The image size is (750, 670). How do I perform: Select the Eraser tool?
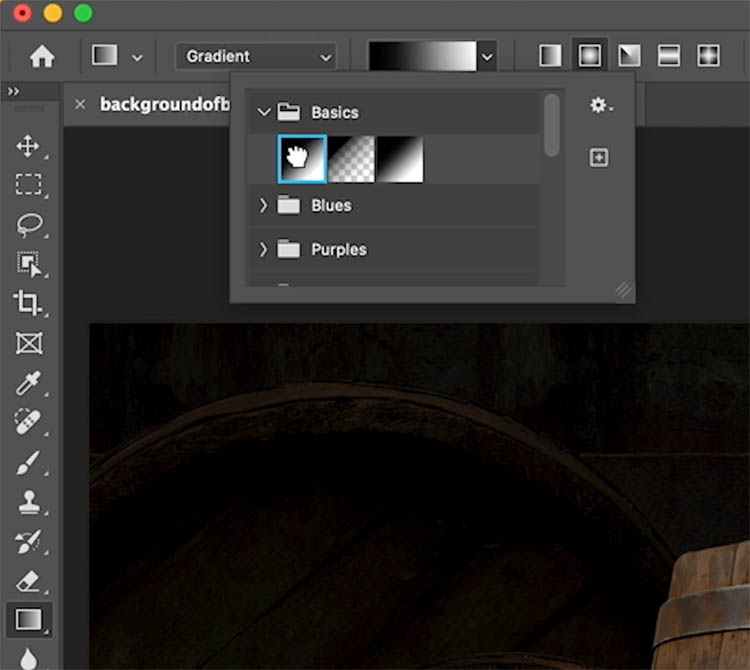pyautogui.click(x=28, y=582)
